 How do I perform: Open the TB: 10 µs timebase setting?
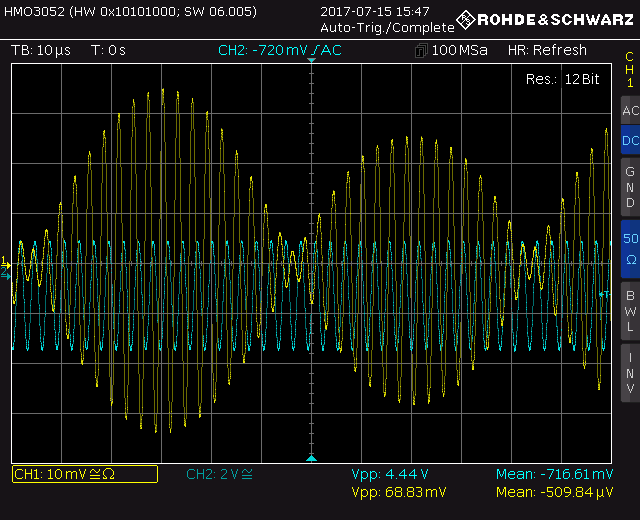point(41,51)
